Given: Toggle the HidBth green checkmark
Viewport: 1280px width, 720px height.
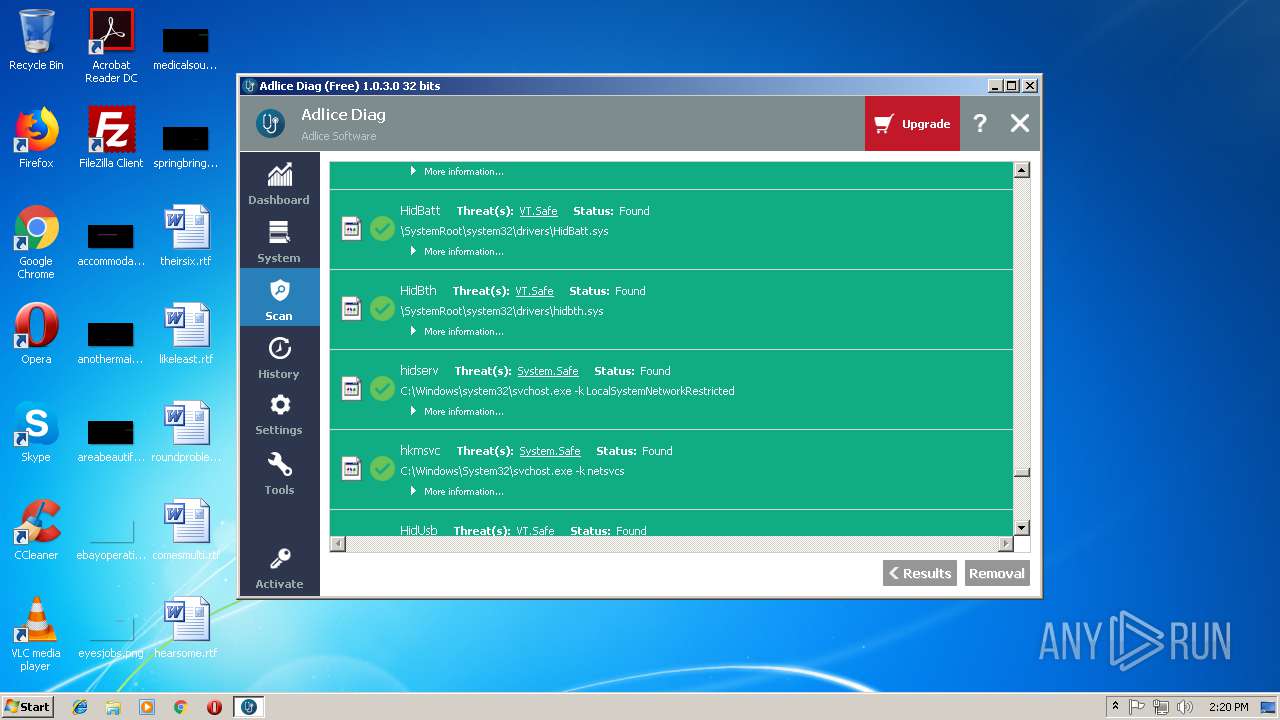Looking at the screenshot, I should [382, 309].
